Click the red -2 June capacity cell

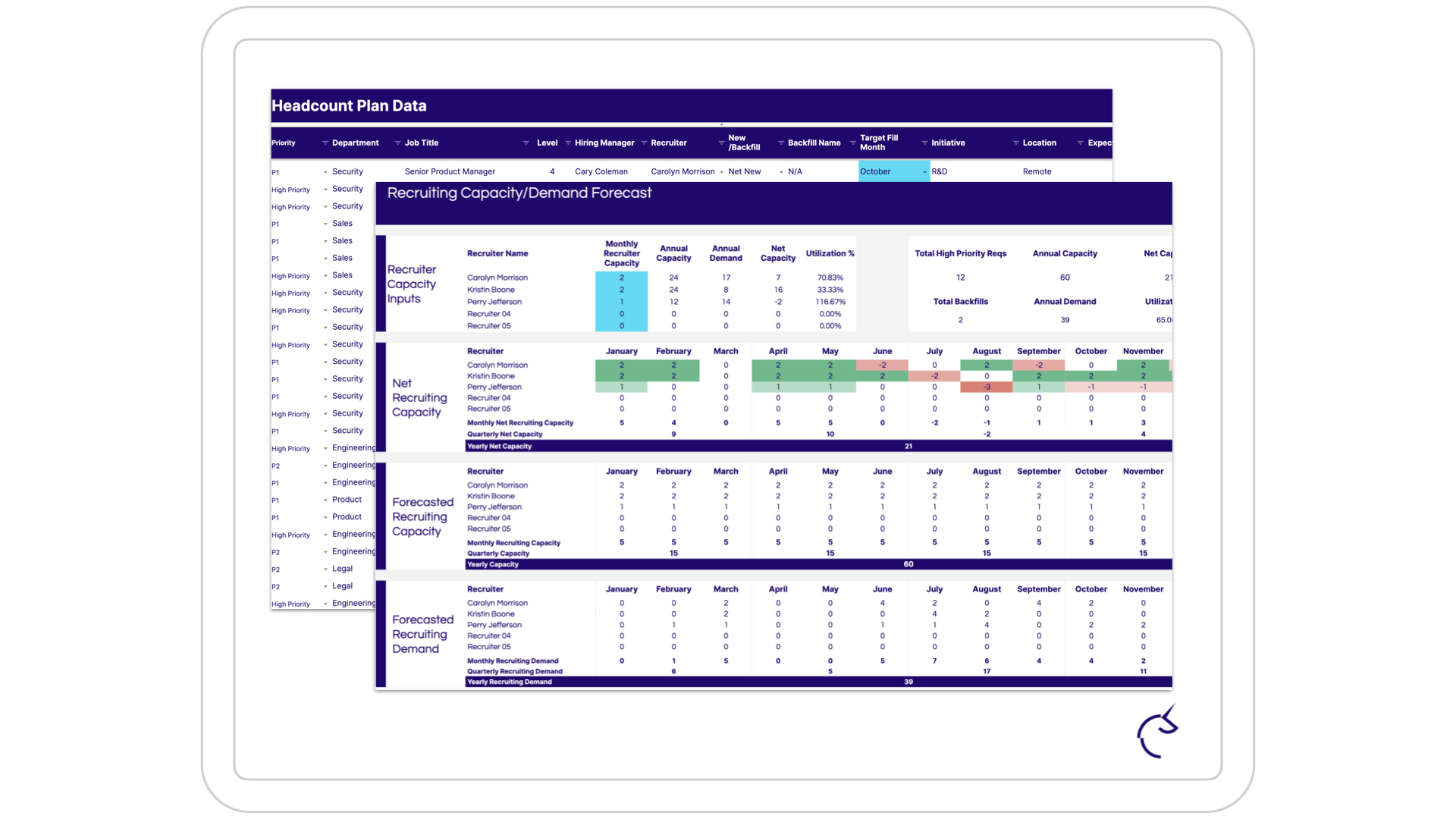click(x=882, y=365)
